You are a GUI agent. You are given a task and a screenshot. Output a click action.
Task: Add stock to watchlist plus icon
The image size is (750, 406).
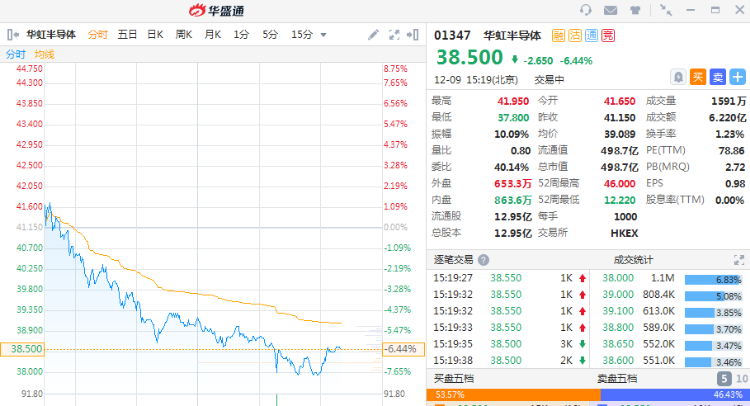pyautogui.click(x=738, y=77)
